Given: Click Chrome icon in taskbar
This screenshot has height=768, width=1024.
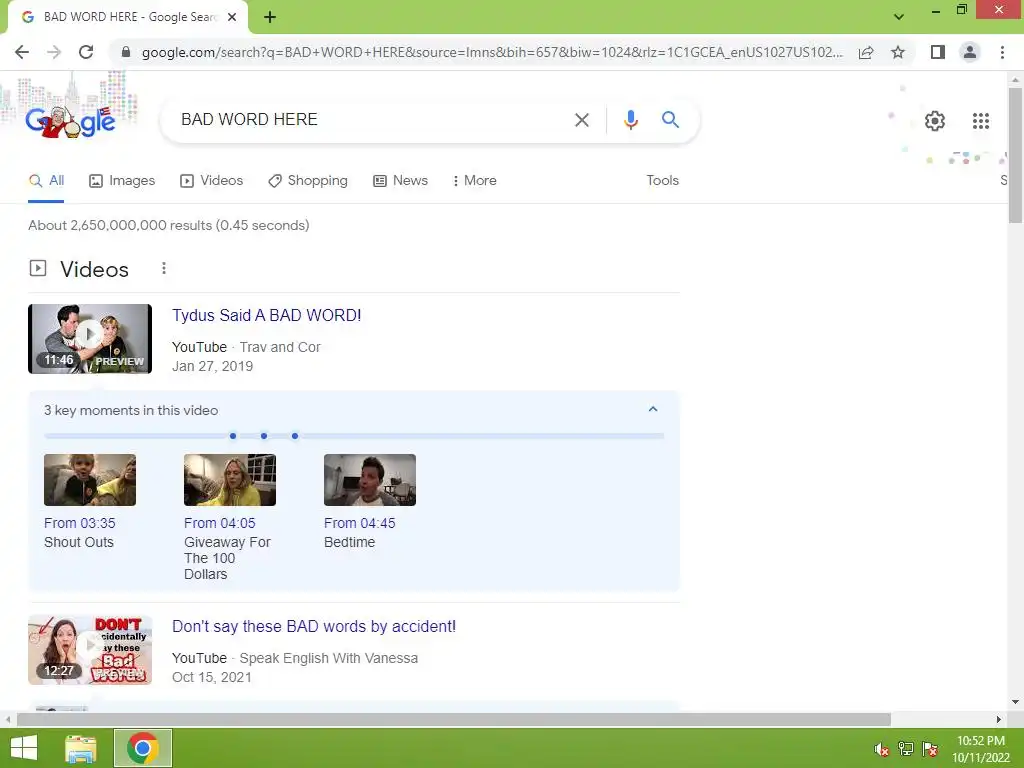Looking at the screenshot, I should [143, 748].
